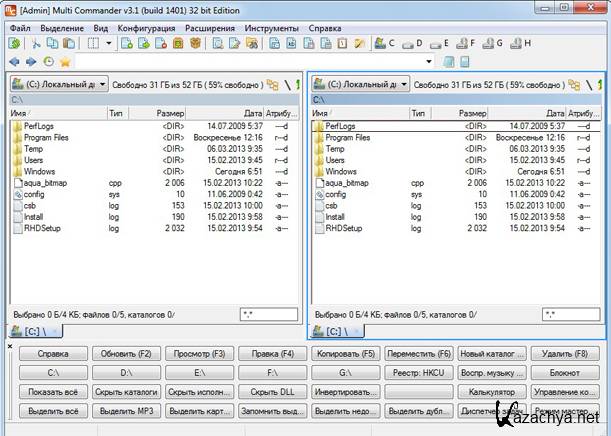Click the scissors Cut icon in toolbar
Image resolution: width=611 pixels, height=436 pixels.
[37, 44]
